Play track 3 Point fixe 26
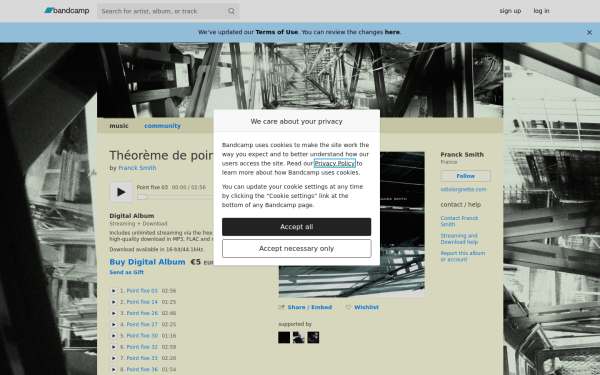Viewport: 600px width, 375px height. point(113,313)
